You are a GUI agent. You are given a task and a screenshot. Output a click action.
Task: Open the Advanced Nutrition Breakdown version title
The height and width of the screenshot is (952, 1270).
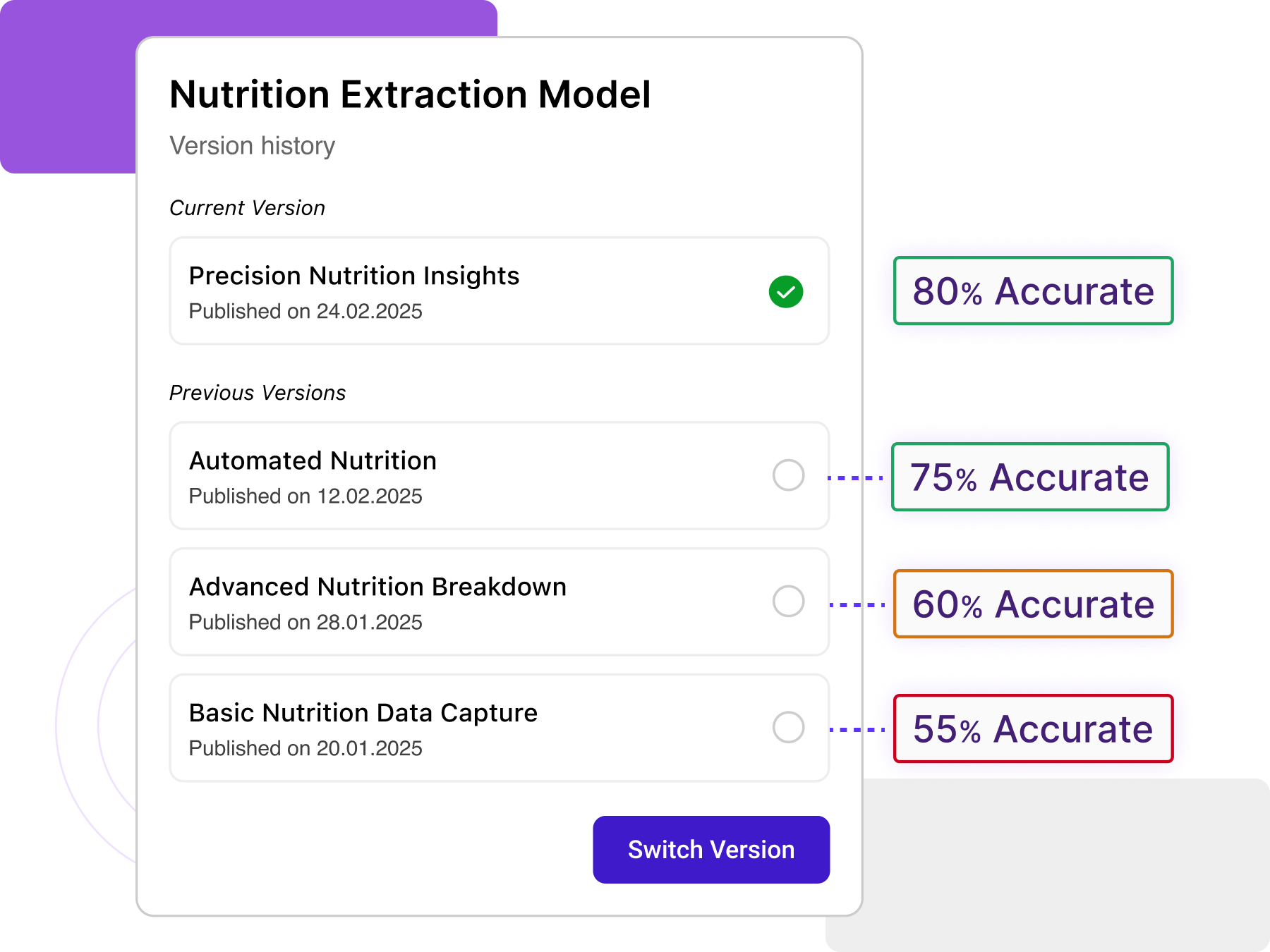tap(378, 587)
